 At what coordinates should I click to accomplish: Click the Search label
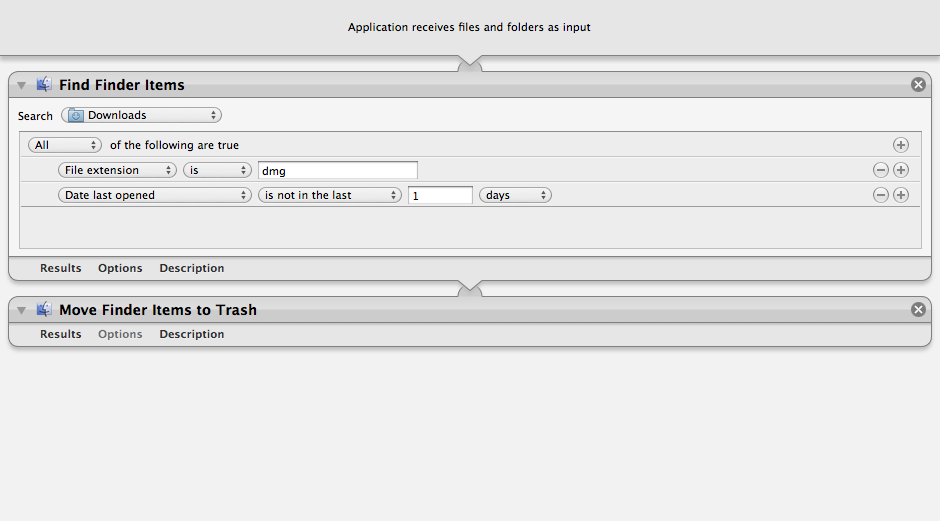pyautogui.click(x=35, y=116)
